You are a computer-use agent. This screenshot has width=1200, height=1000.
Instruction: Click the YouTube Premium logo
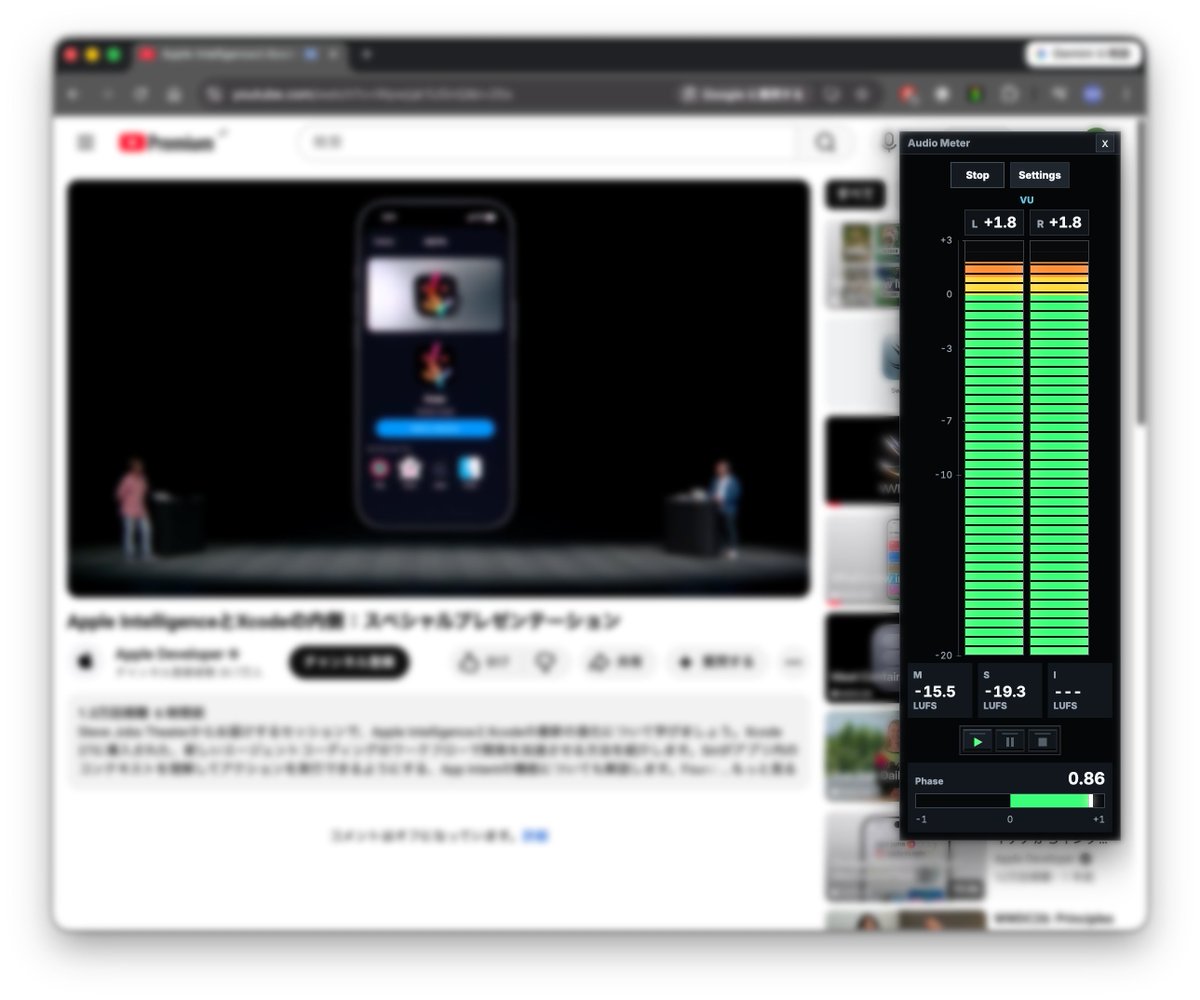[166, 143]
